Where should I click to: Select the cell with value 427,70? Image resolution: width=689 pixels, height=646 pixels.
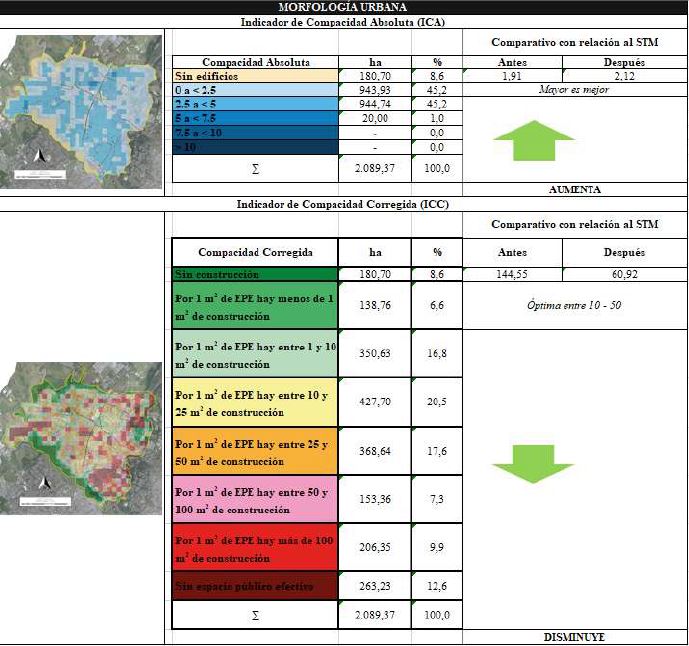374,404
